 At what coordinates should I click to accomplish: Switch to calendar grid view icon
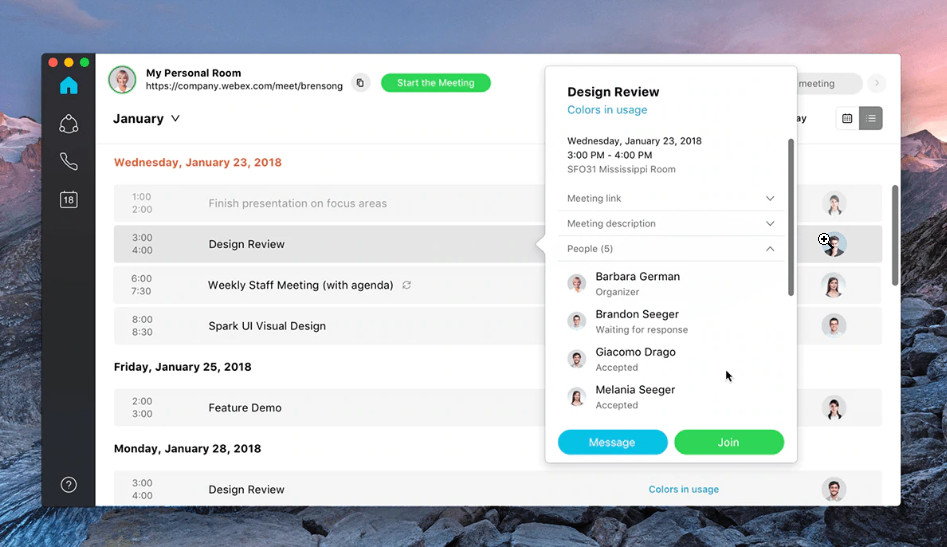[x=847, y=118]
